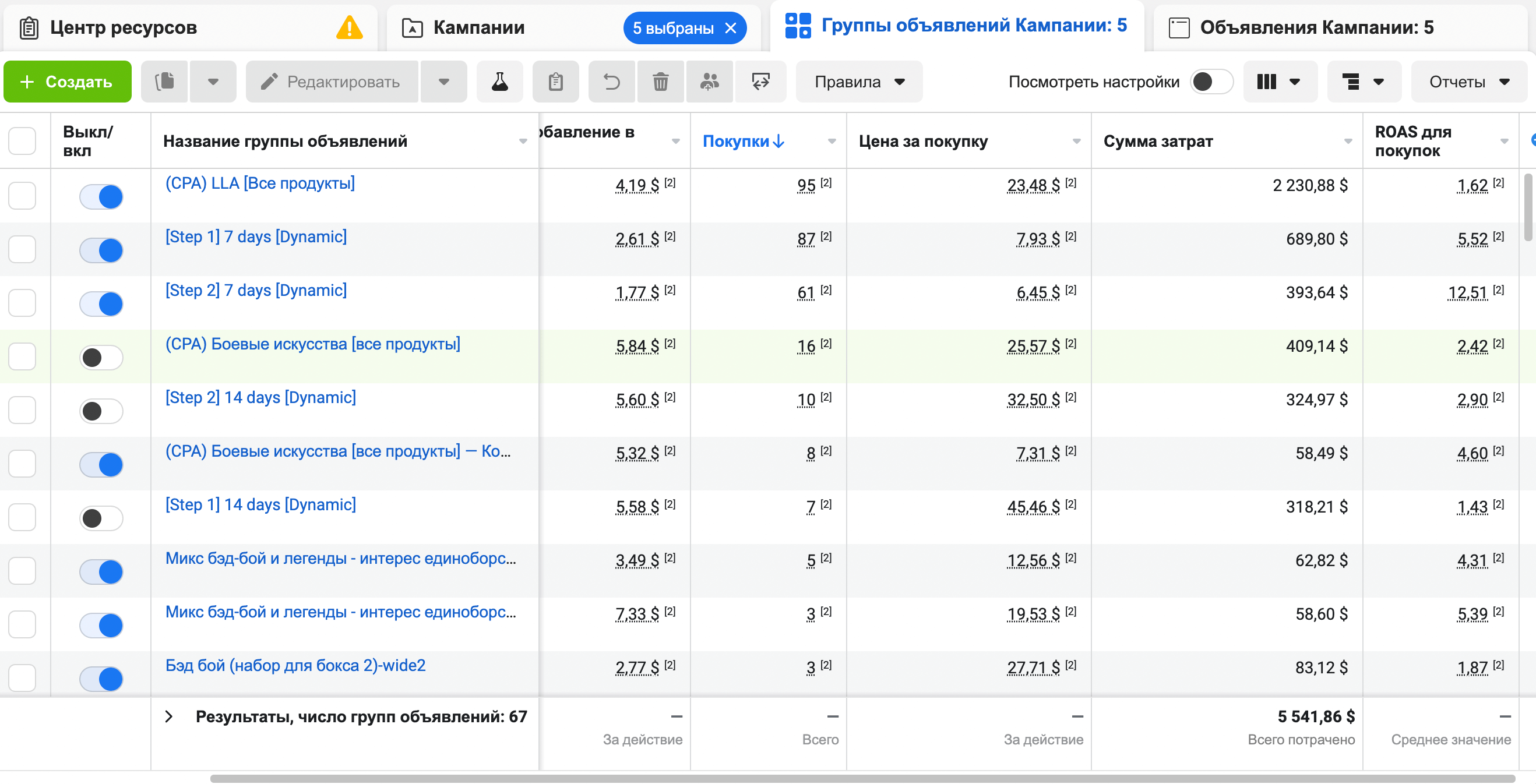Image resolution: width=1536 pixels, height=784 pixels.
Task: Open the Правила dropdown
Action: click(x=859, y=82)
